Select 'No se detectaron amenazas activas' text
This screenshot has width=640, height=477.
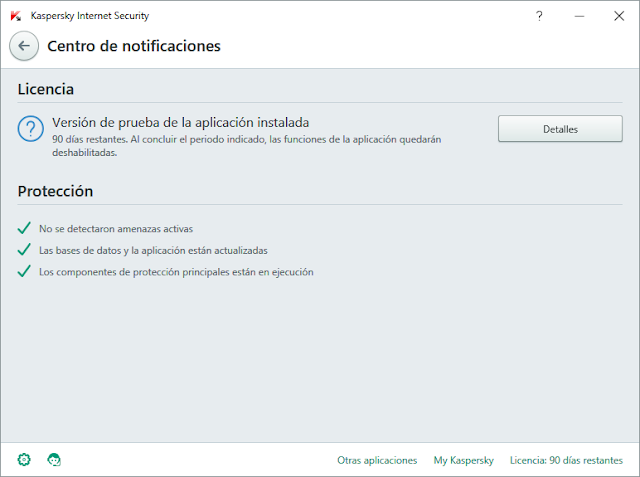pos(116,229)
